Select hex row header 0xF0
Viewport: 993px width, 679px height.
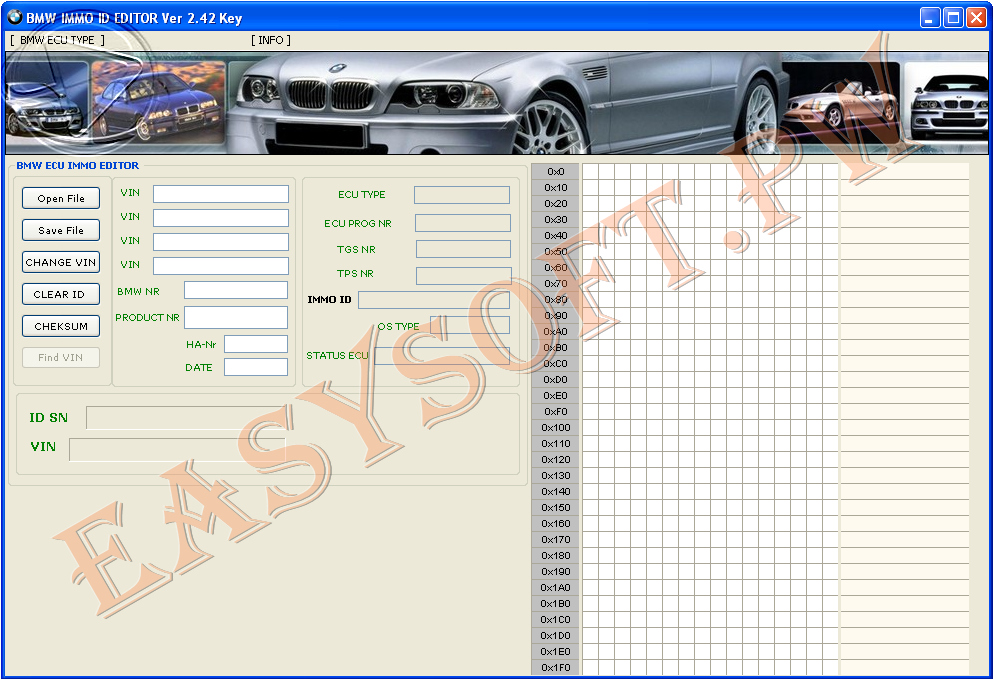tap(555, 412)
